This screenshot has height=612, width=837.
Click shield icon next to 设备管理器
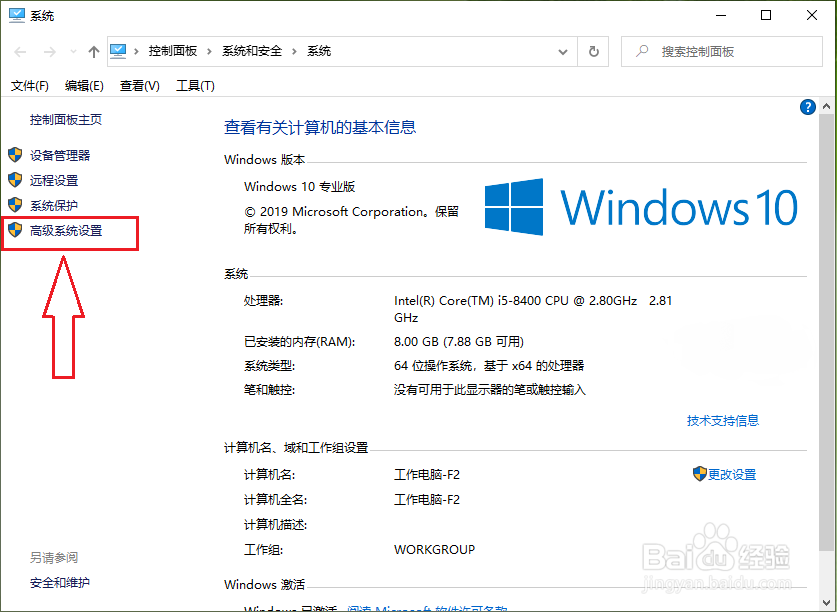(15, 155)
